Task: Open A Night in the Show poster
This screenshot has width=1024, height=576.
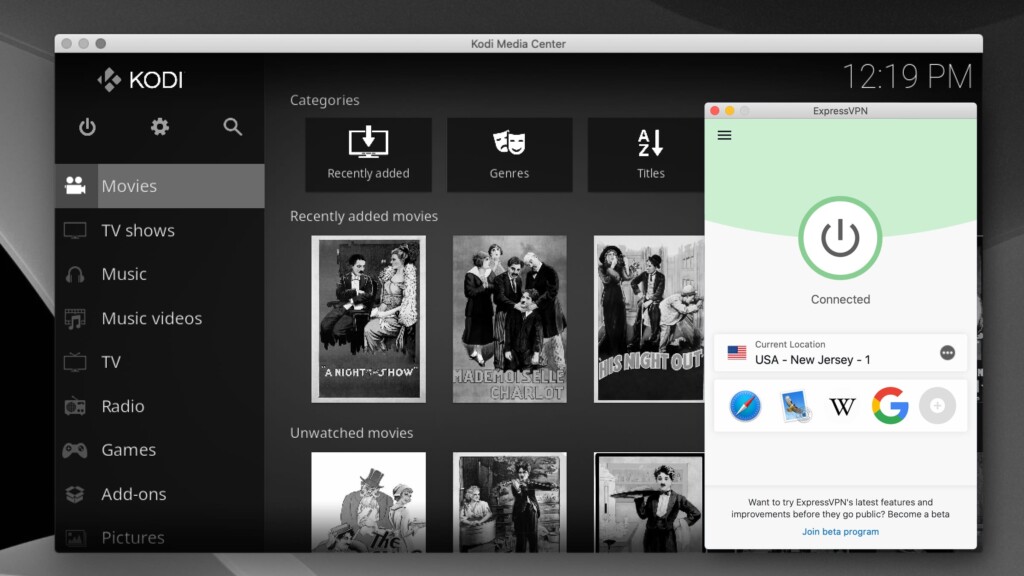Action: 368,319
